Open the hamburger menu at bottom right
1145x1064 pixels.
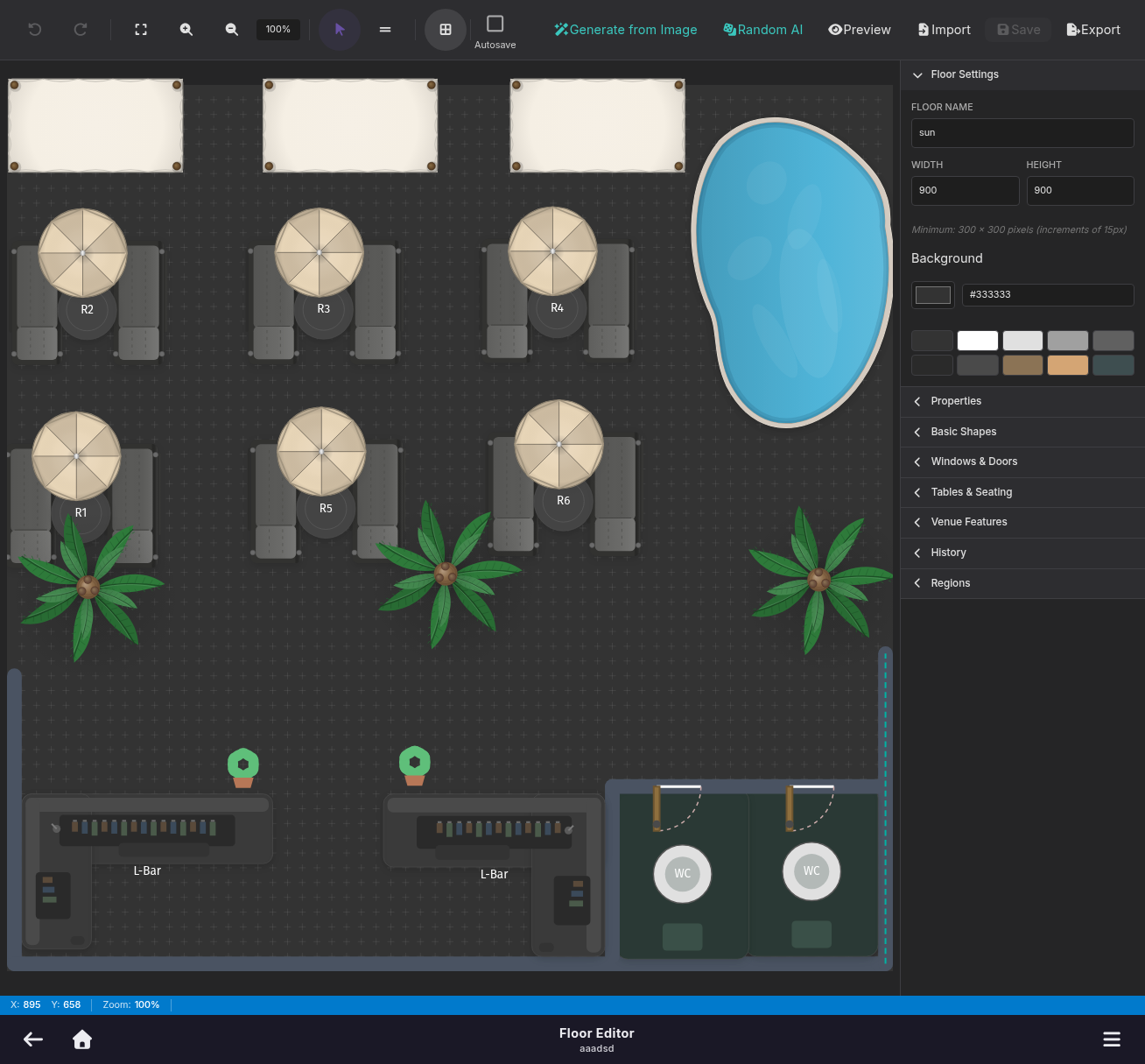[1111, 1039]
